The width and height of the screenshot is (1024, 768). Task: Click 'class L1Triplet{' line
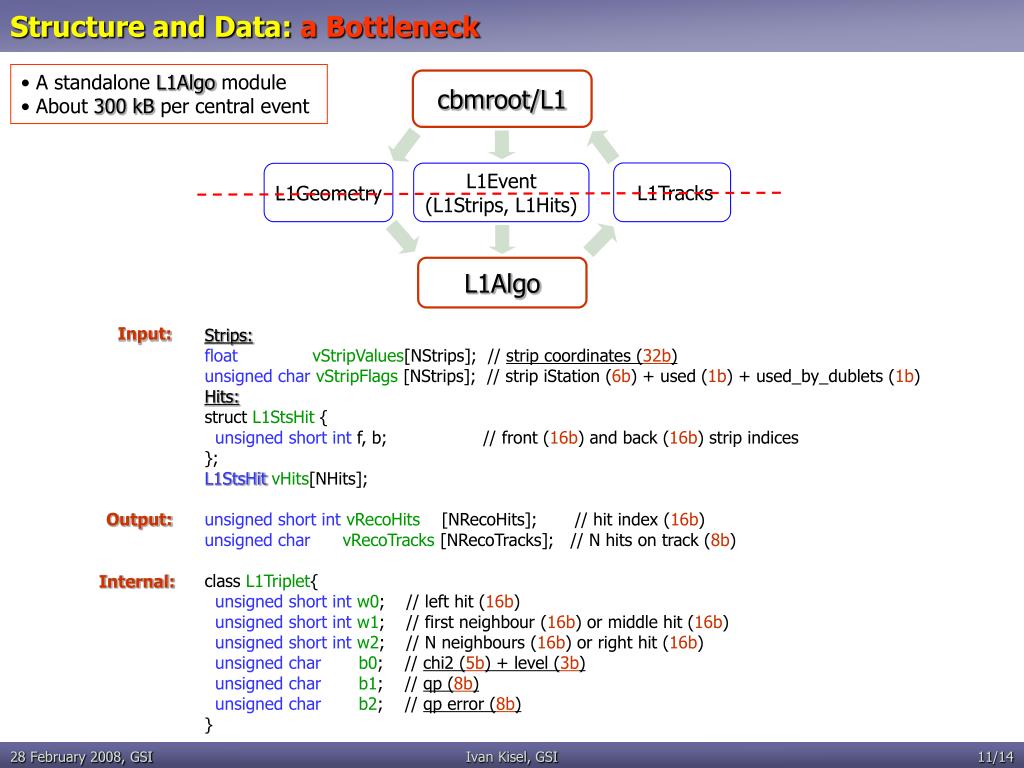pyautogui.click(x=261, y=581)
